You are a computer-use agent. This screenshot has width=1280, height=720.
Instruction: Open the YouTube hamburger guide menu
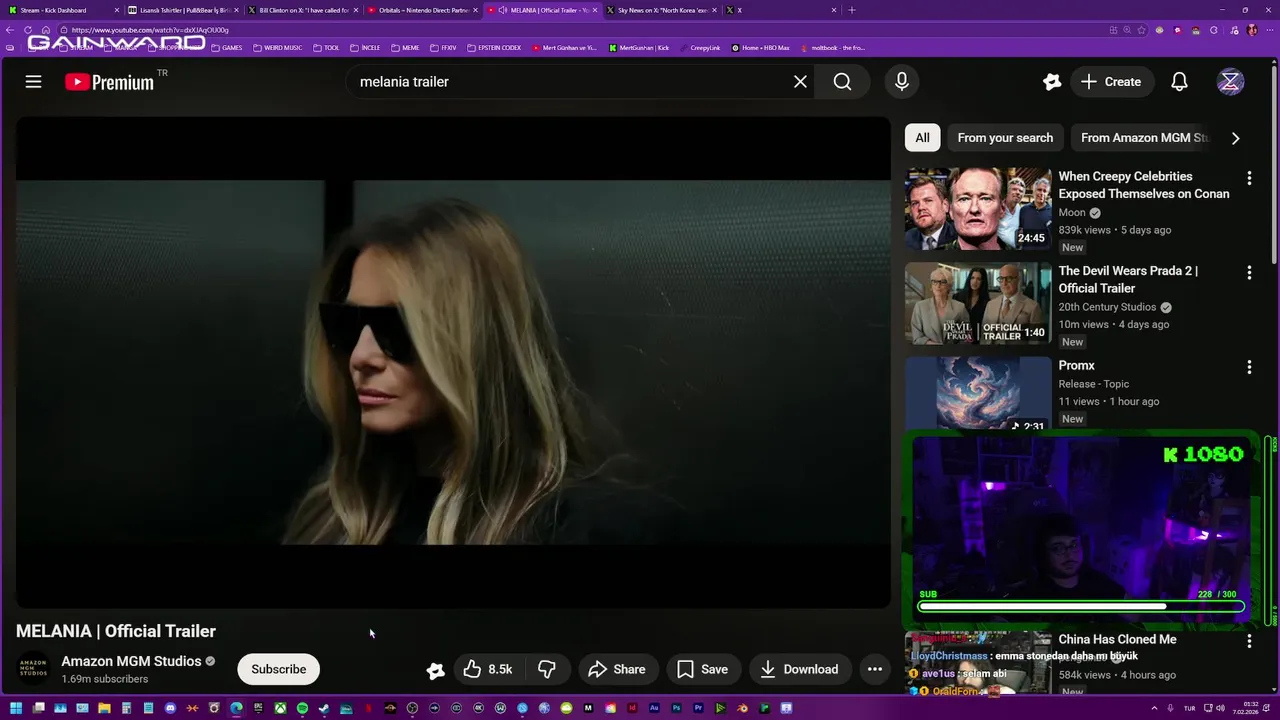click(33, 82)
